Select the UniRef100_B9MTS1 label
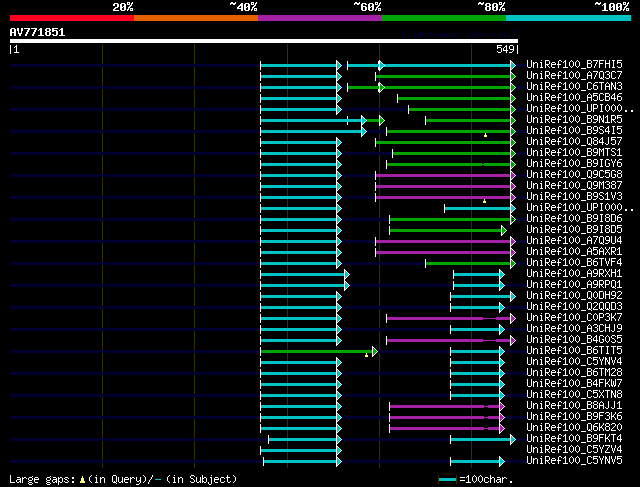This screenshot has height=487, width=640. [x=574, y=152]
